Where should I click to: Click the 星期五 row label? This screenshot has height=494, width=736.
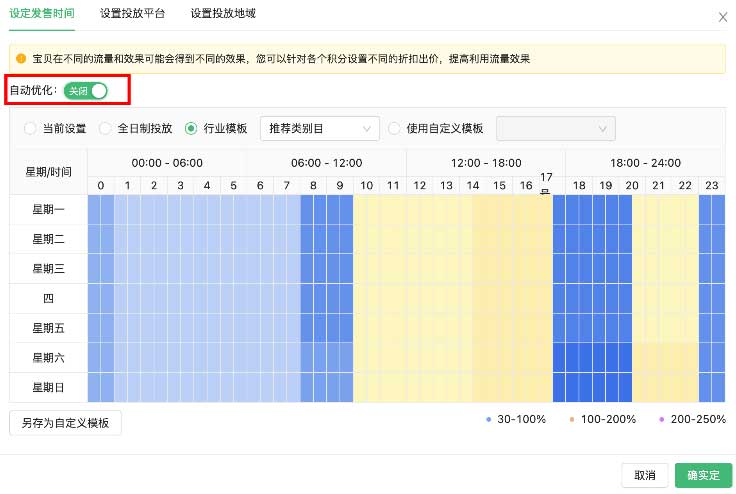click(x=48, y=328)
